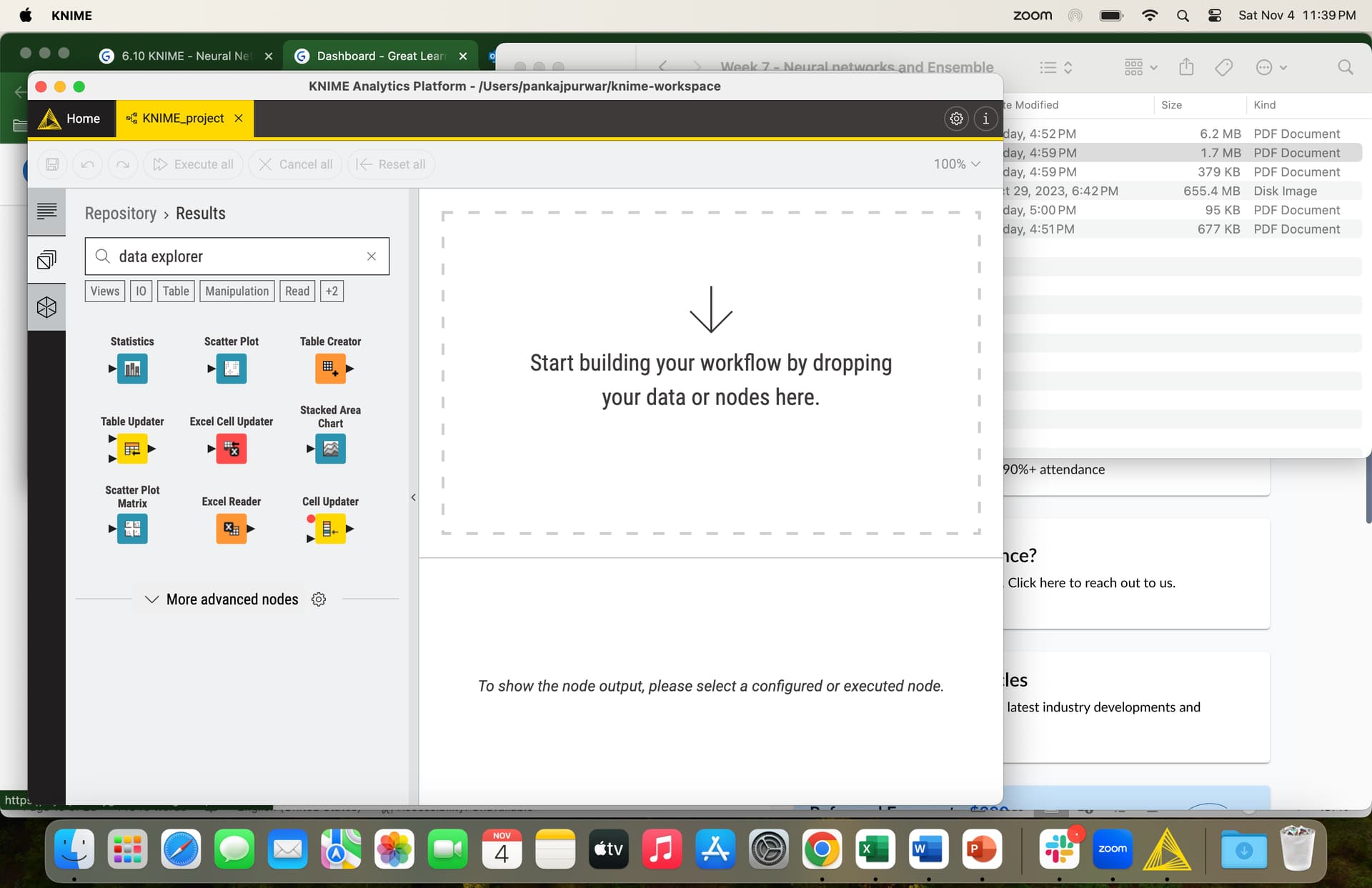
Task: Open the Finder share icon
Action: pos(1186,67)
